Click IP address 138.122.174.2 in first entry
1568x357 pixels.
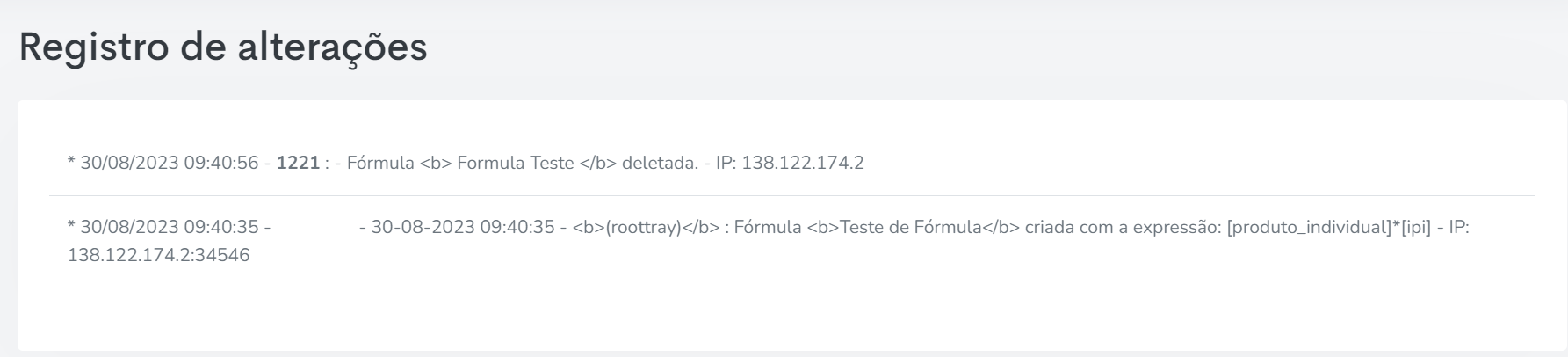coord(803,164)
